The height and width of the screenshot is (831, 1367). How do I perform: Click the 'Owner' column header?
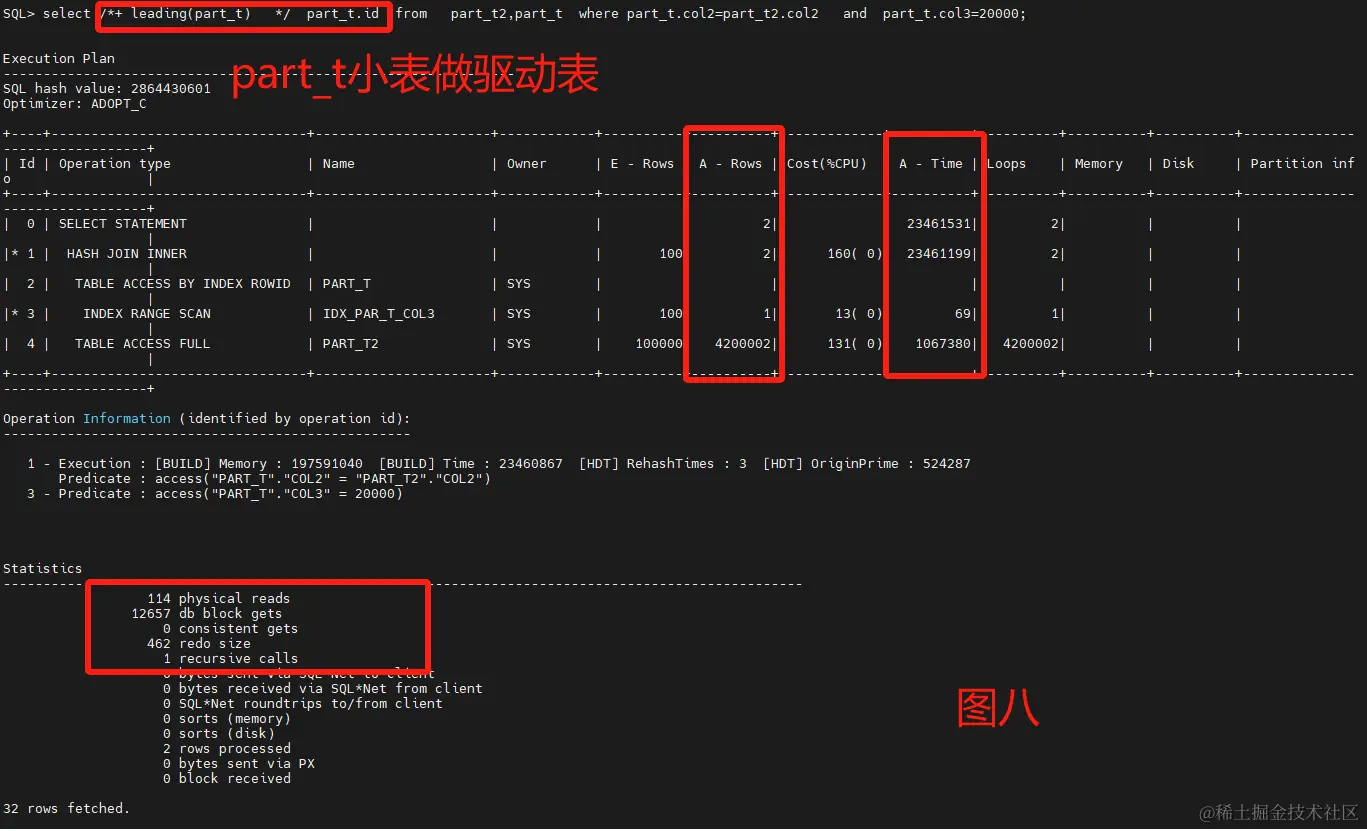click(527, 164)
